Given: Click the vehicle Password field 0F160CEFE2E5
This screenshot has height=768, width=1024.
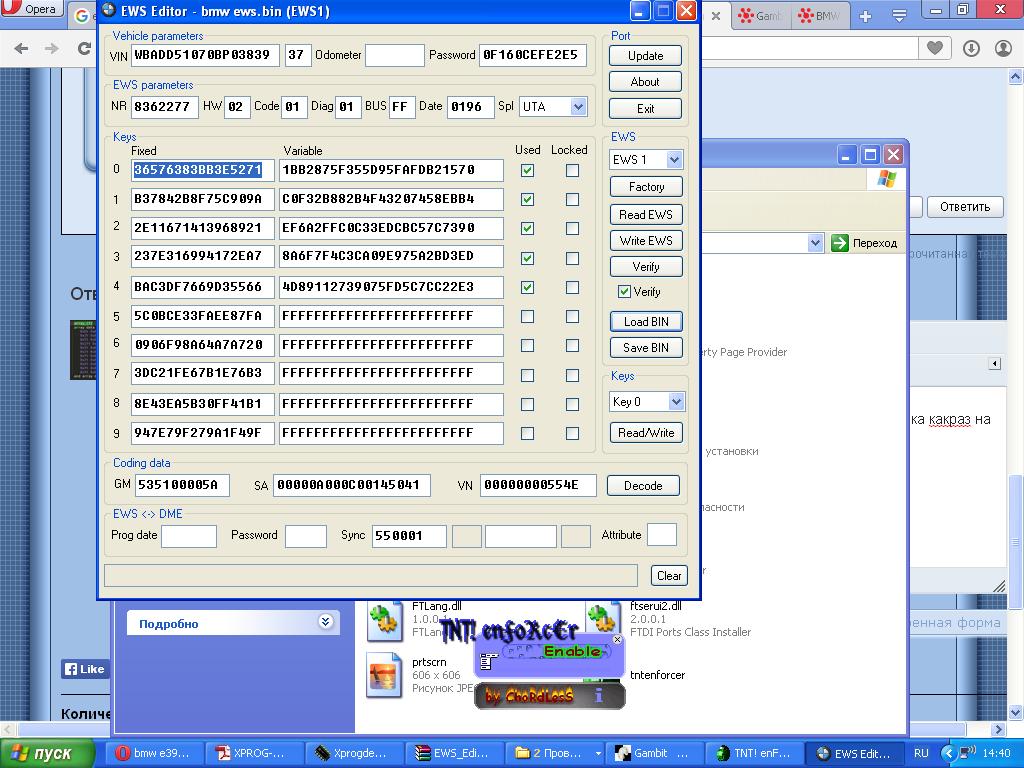Looking at the screenshot, I should 532,55.
